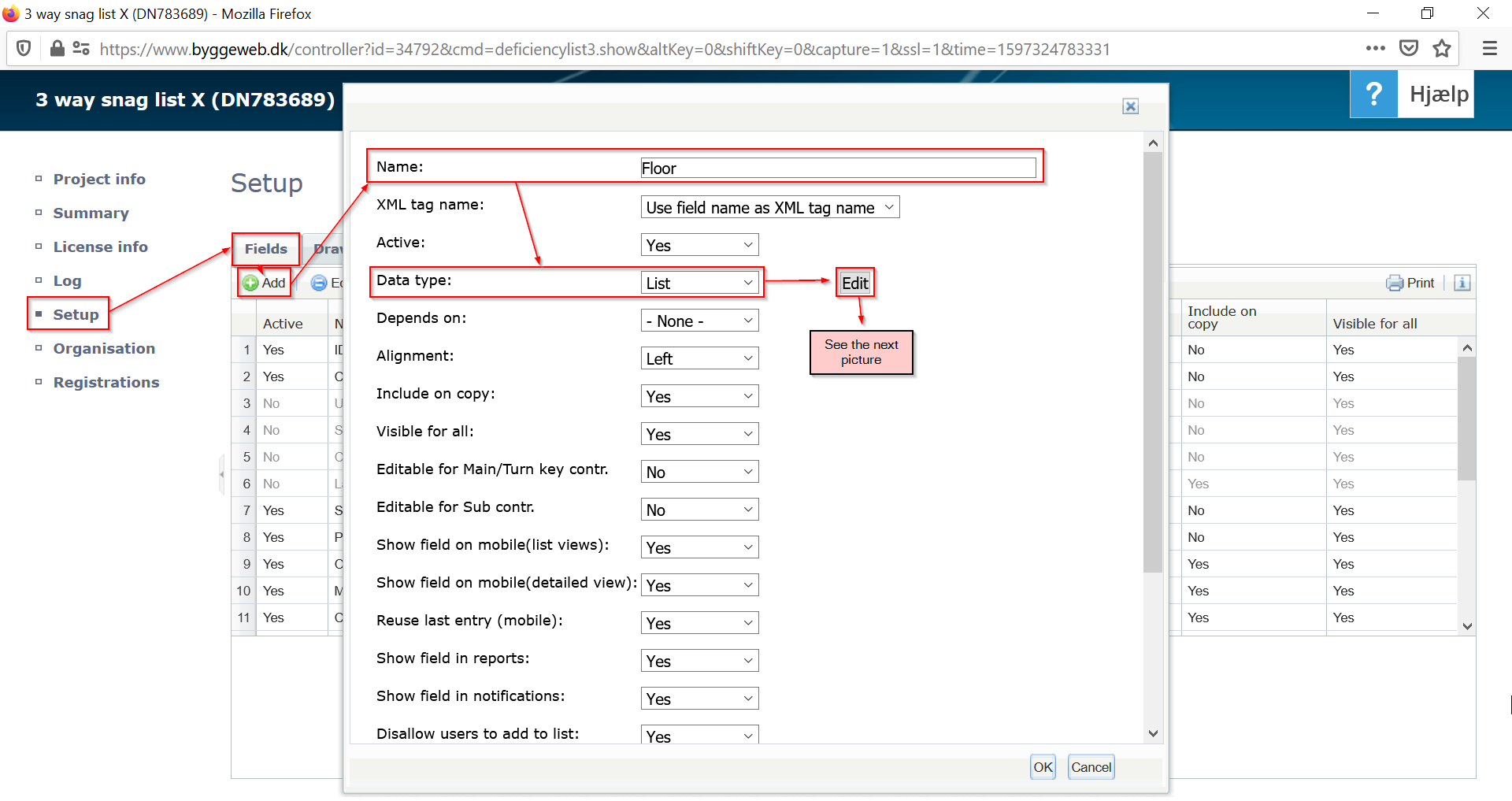Select grid row number 11
Image resolution: width=1512 pixels, height=801 pixels.
point(244,617)
